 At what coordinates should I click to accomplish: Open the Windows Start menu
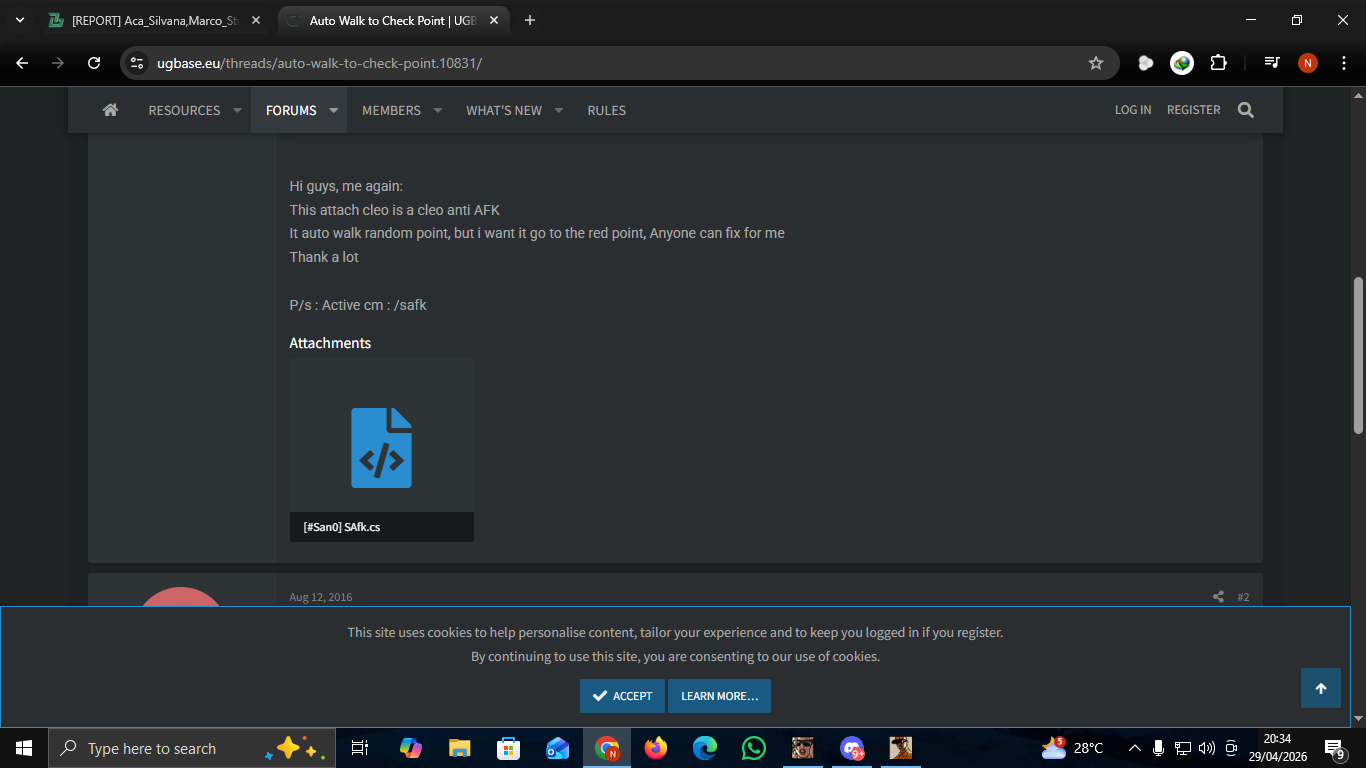tap(24, 748)
